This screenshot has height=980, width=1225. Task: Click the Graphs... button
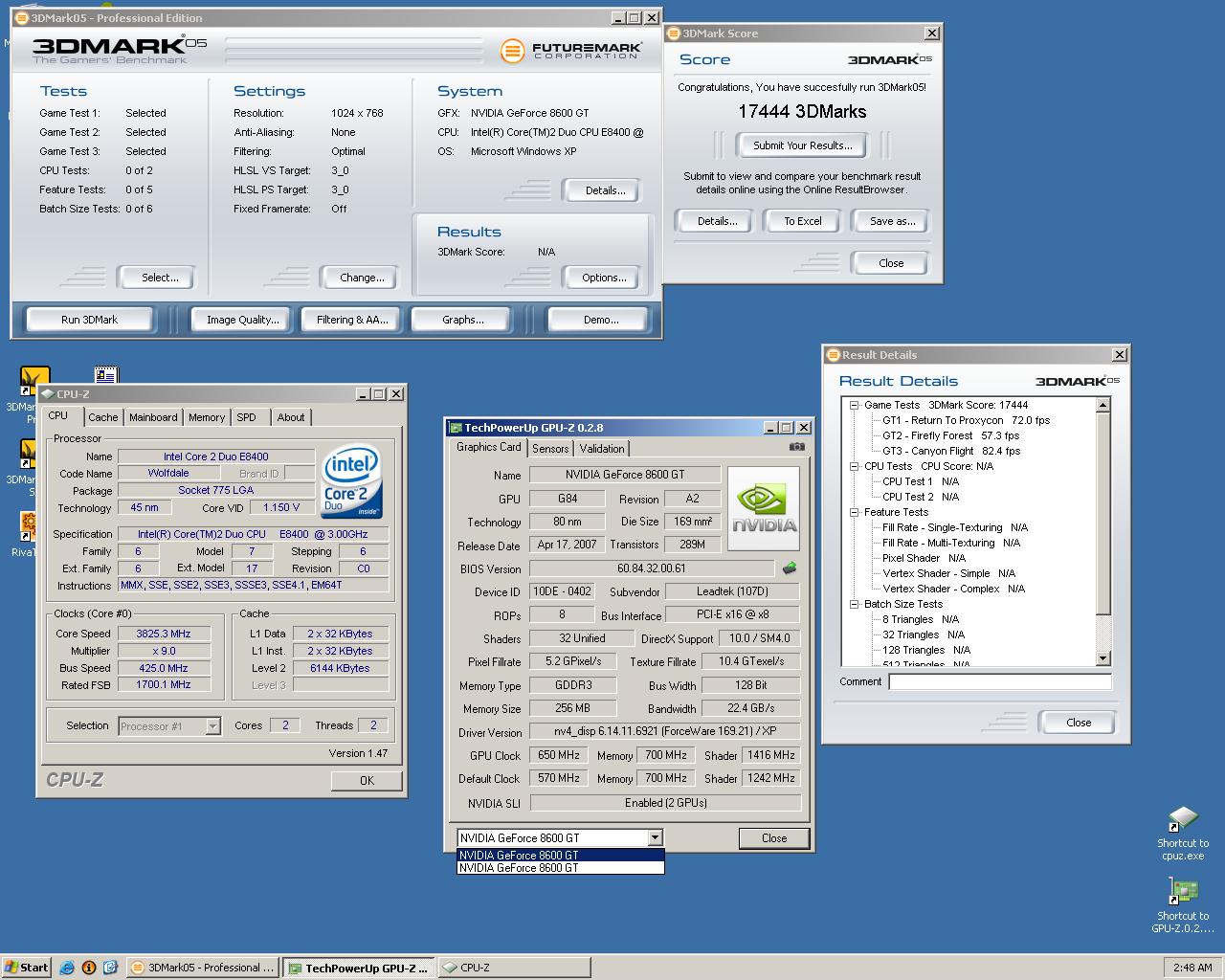pyautogui.click(x=463, y=320)
